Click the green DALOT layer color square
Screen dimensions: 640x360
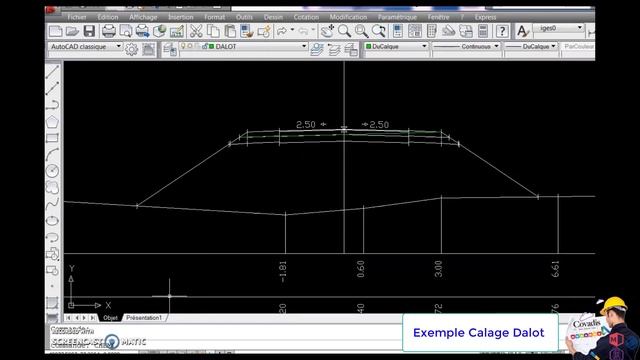[x=211, y=47]
